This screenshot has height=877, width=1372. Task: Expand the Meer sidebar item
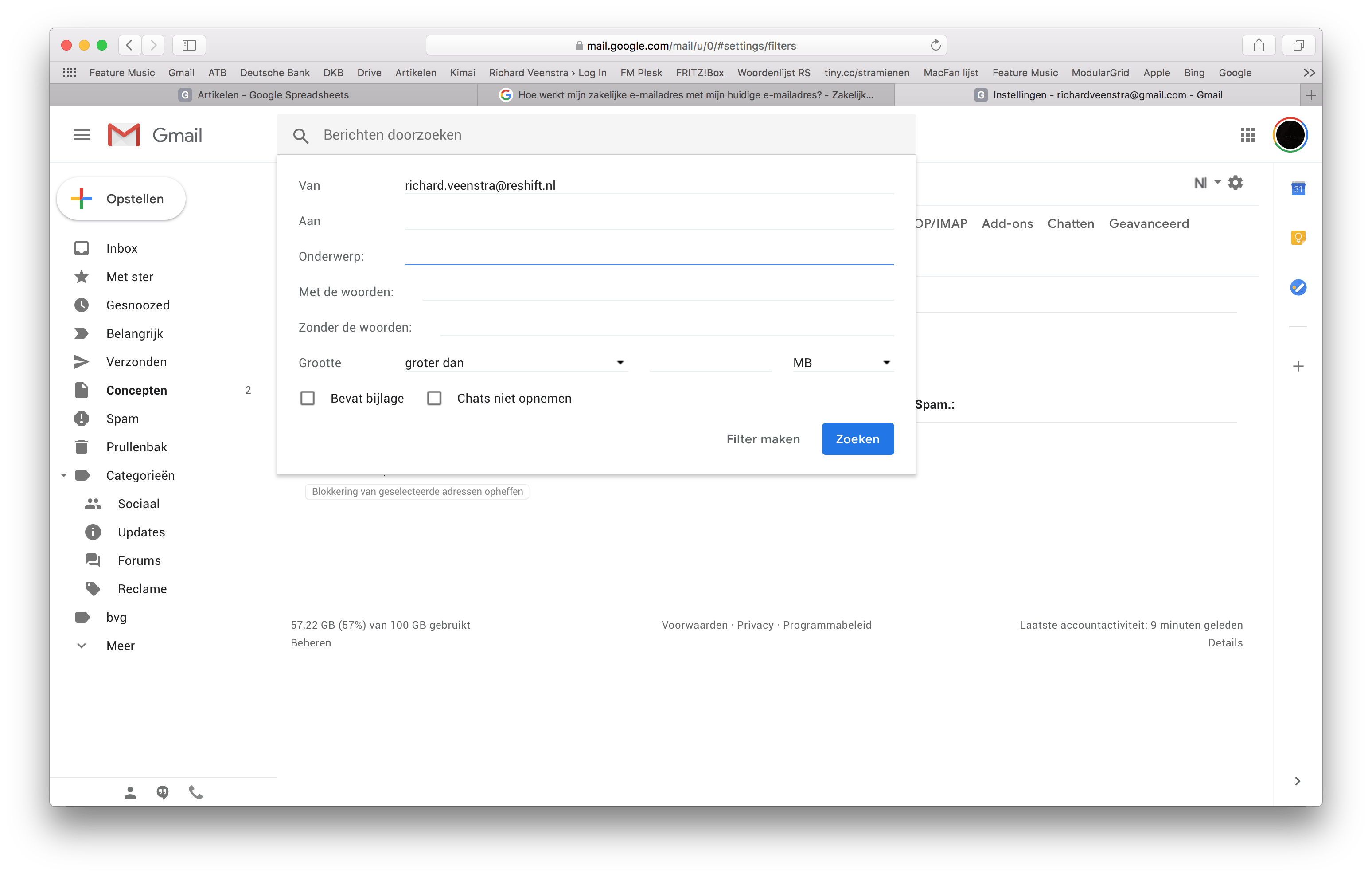pyautogui.click(x=120, y=646)
